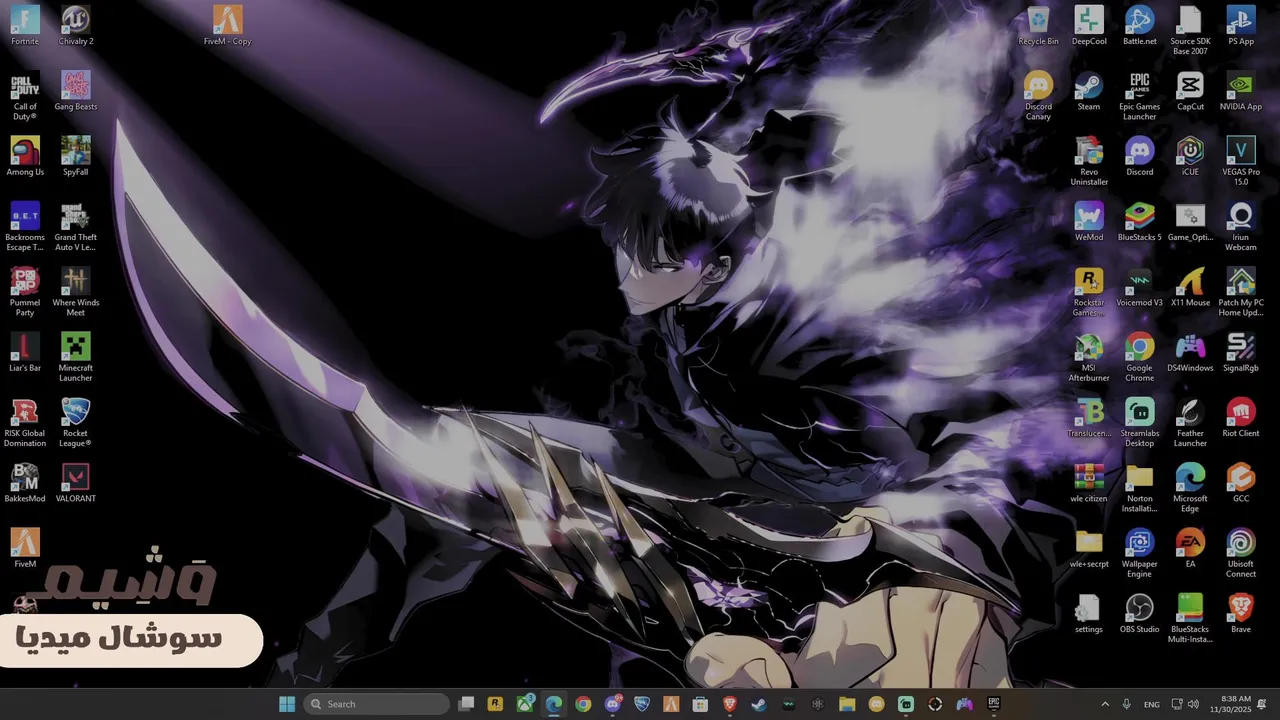Select the Revo Uninstaller desktop icon

point(1089,161)
